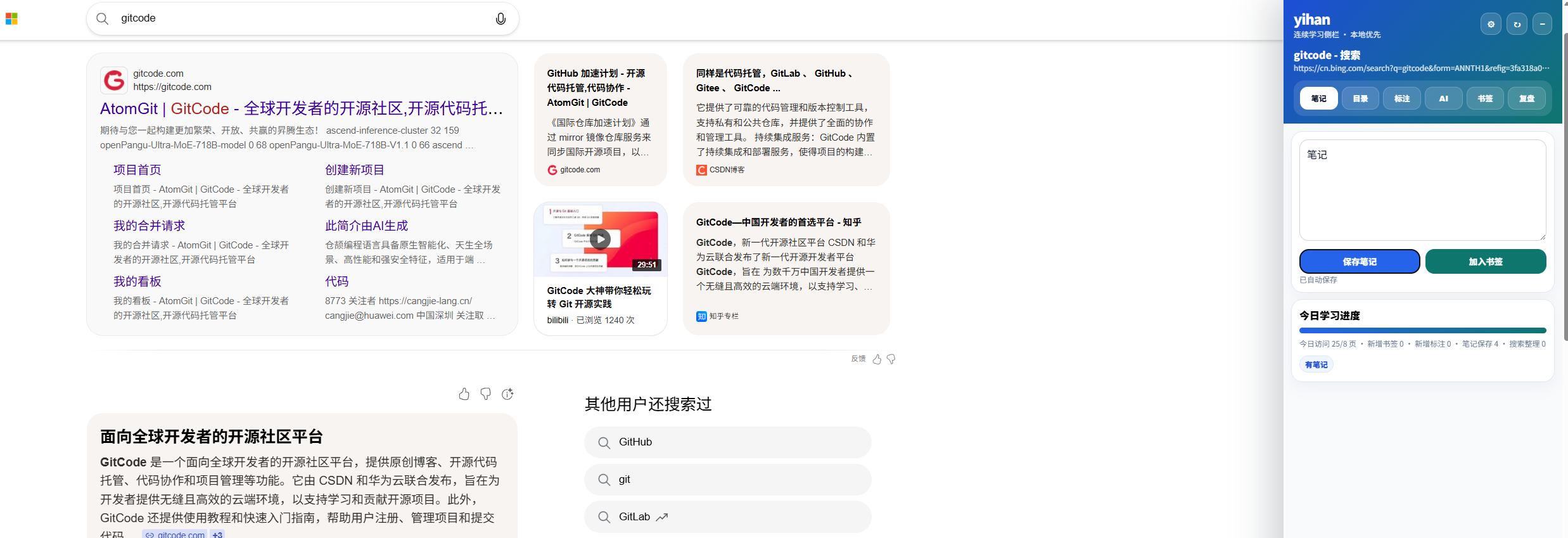Click the thumbs-up icon beside 反馈
Viewport: 1568px width, 538px height.
877,359
